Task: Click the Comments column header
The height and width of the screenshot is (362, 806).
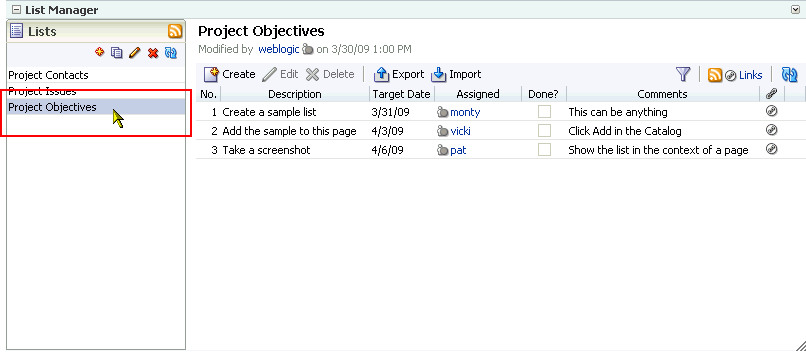Action: (x=662, y=94)
